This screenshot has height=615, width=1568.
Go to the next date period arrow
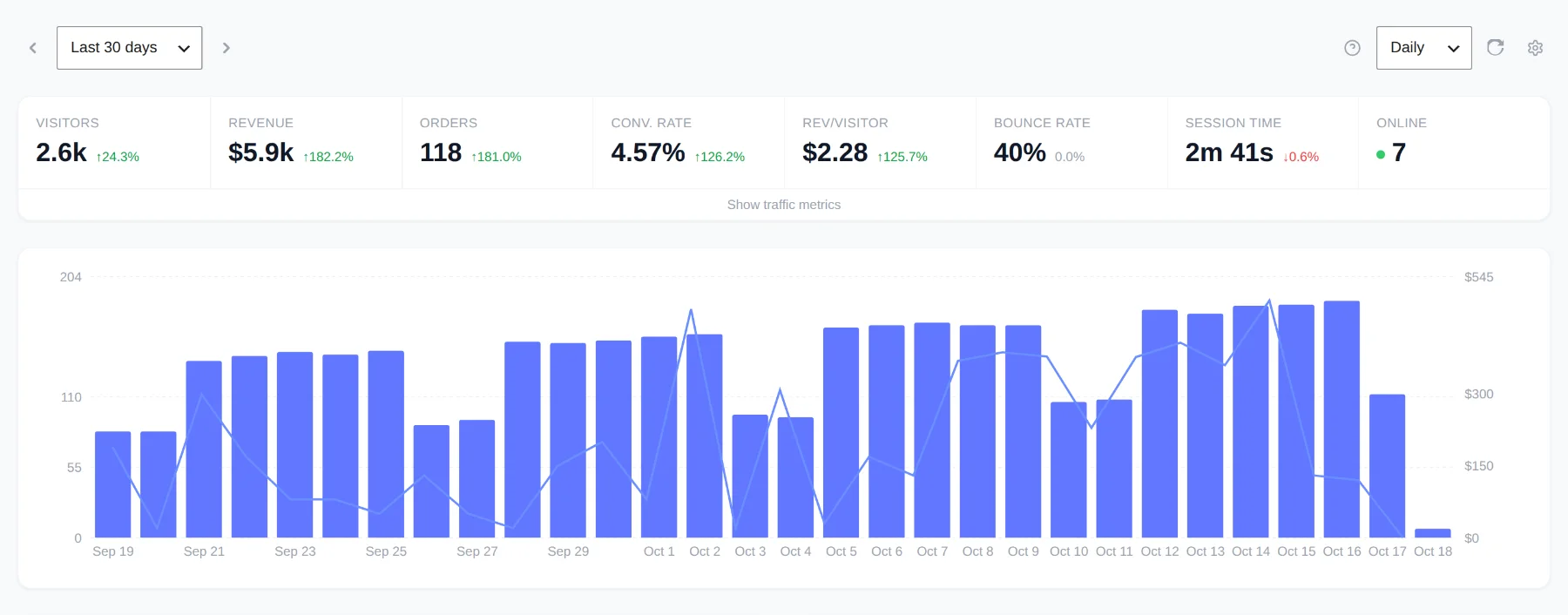[226, 48]
